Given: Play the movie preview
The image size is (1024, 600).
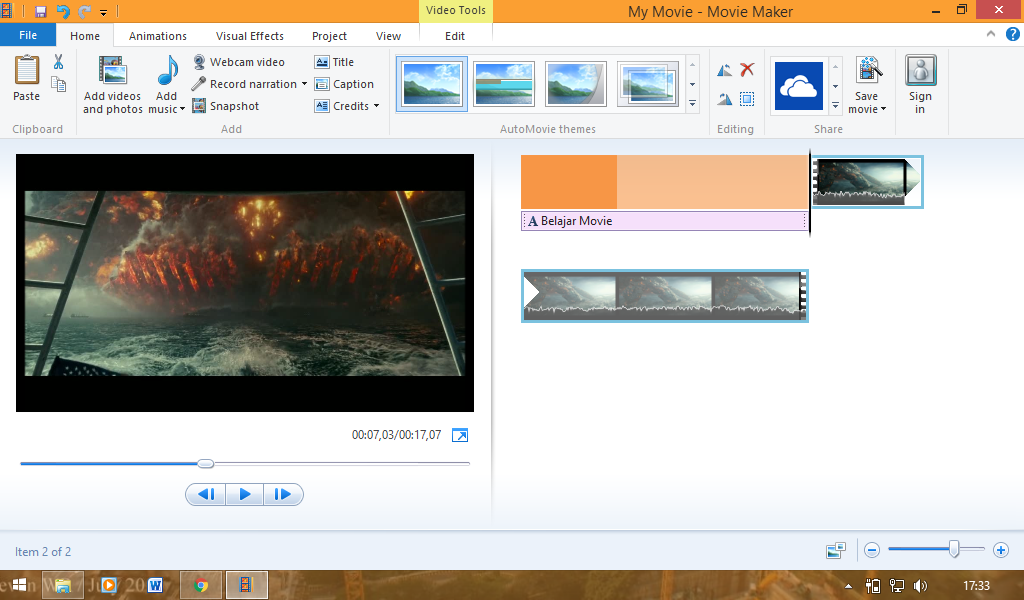Looking at the screenshot, I should click(245, 494).
